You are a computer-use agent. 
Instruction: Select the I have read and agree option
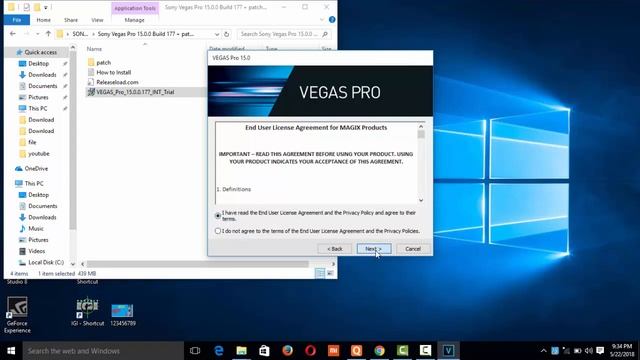coord(218,216)
